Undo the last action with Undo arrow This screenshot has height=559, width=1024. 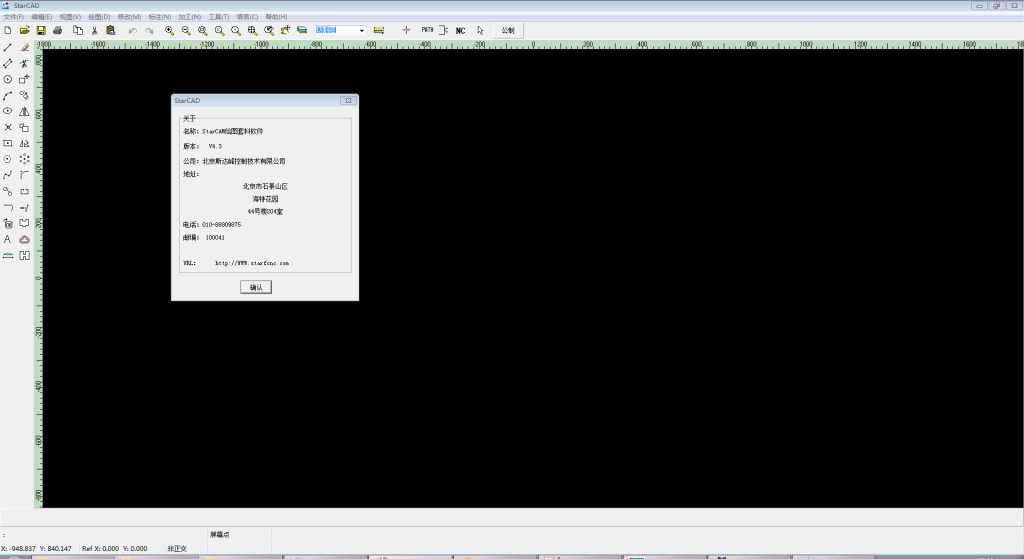pos(133,31)
